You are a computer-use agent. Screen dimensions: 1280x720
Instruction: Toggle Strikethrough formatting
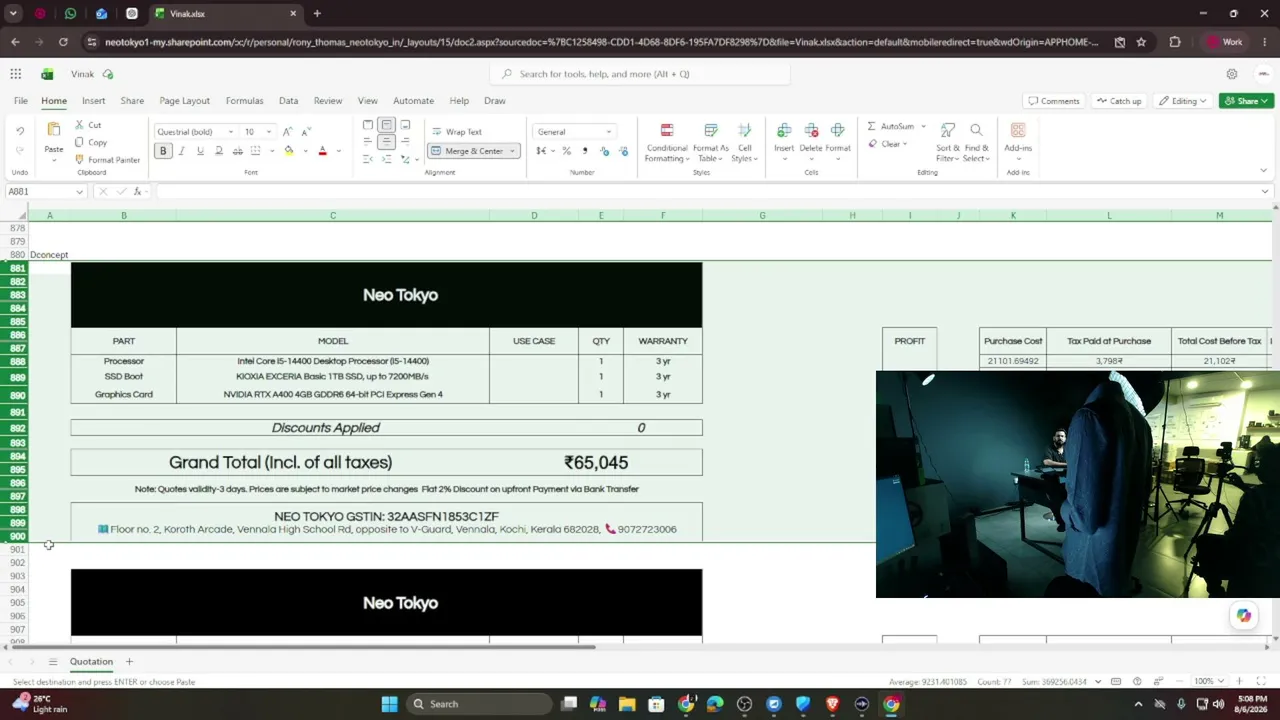coord(237,151)
